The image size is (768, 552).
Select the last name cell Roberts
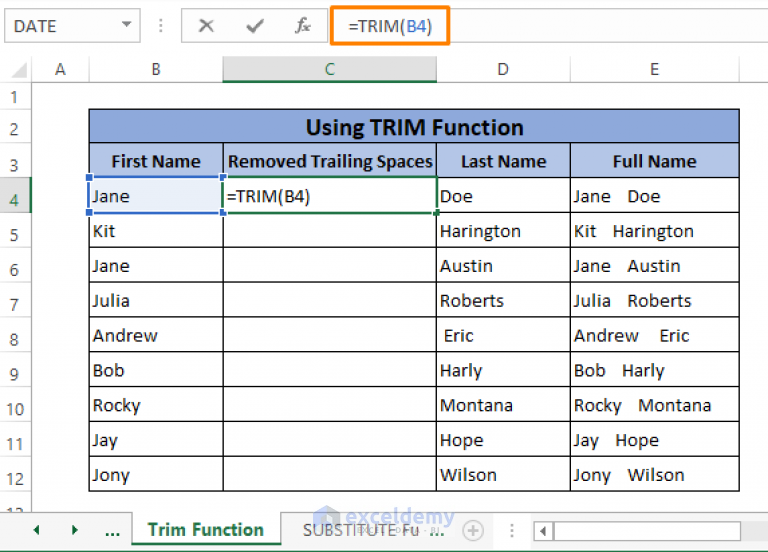point(503,300)
